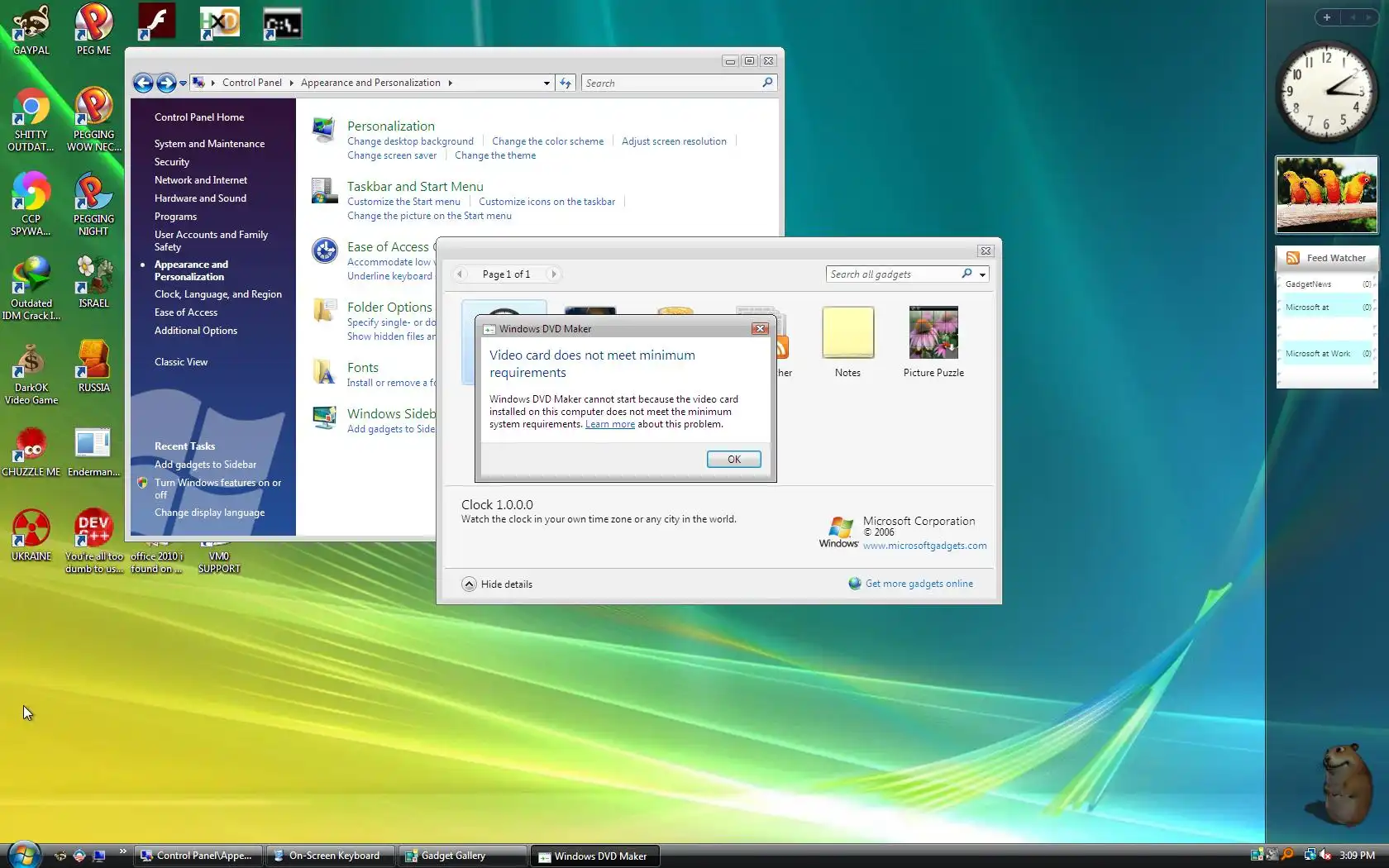Screen dimensions: 1389x868
Task: Open the HxD hex editor desktop shortcut
Action: [219, 22]
